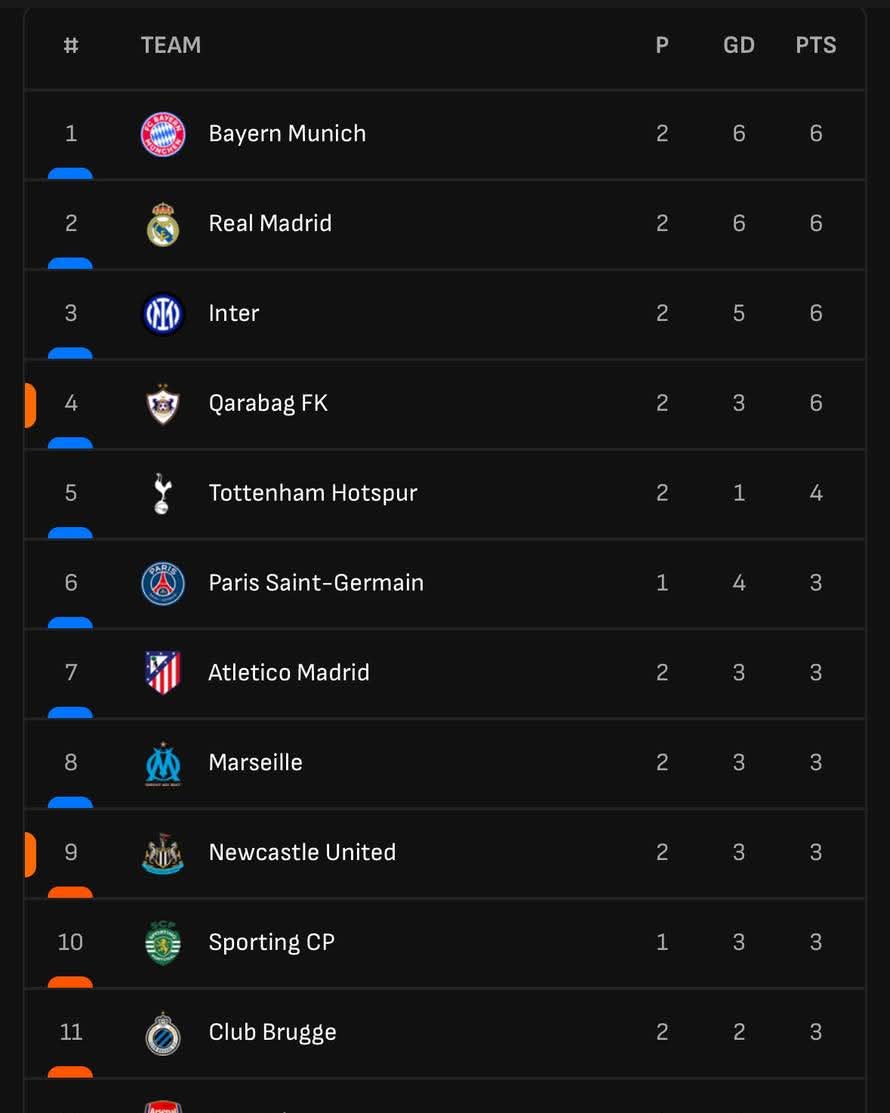Select the Qarabag FK crest icon
This screenshot has width=890, height=1113.
163,404
